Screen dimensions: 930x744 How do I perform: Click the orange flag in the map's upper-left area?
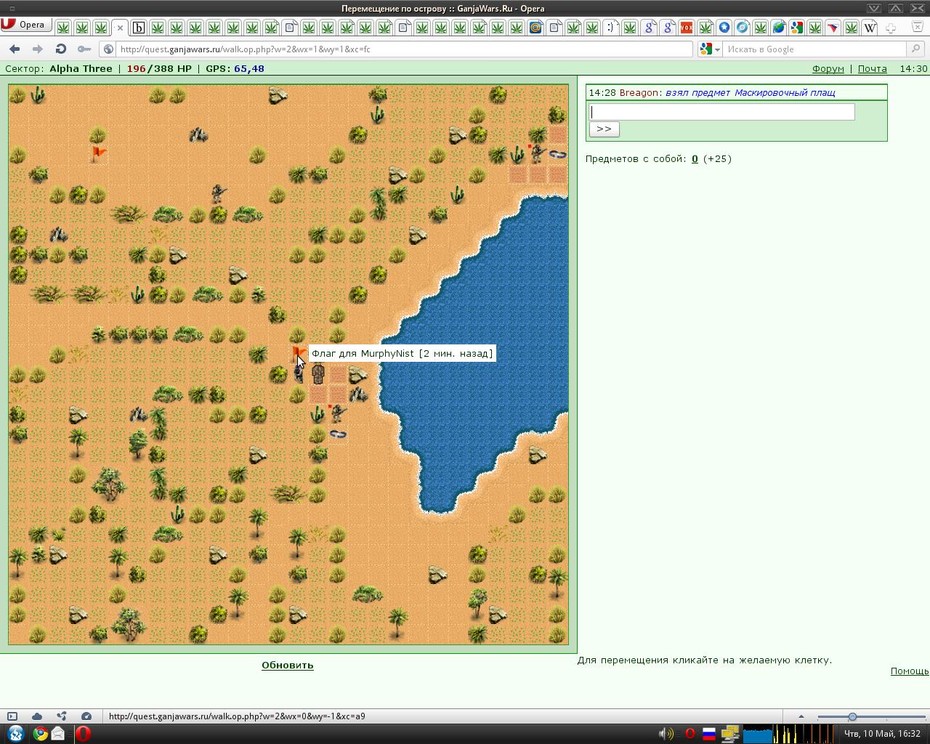click(x=98, y=154)
